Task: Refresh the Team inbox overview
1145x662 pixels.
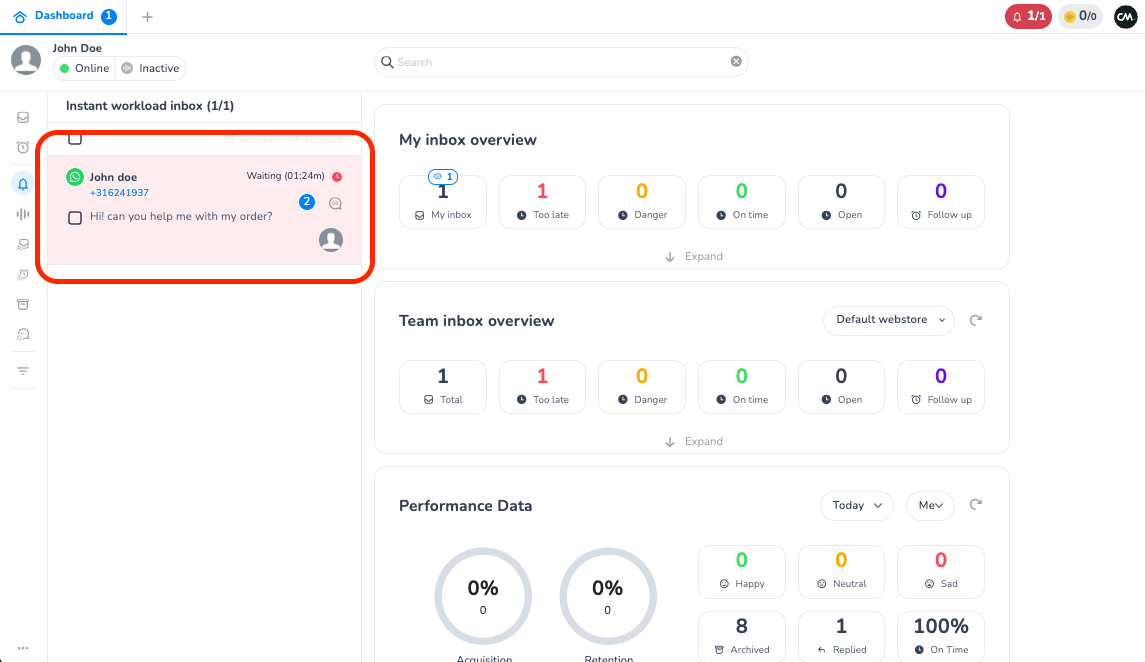Action: point(976,320)
